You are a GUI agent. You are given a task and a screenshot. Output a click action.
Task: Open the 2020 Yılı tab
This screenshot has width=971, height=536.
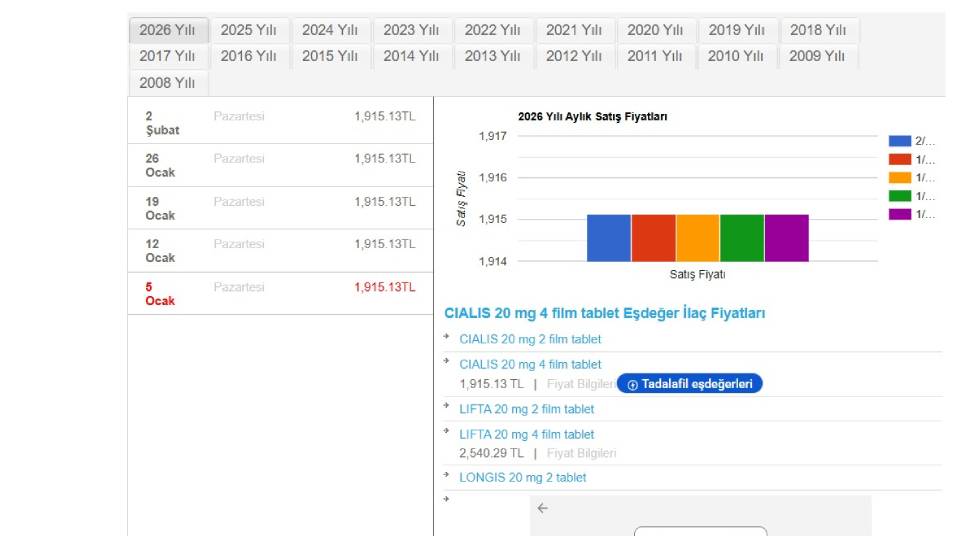(x=655, y=30)
